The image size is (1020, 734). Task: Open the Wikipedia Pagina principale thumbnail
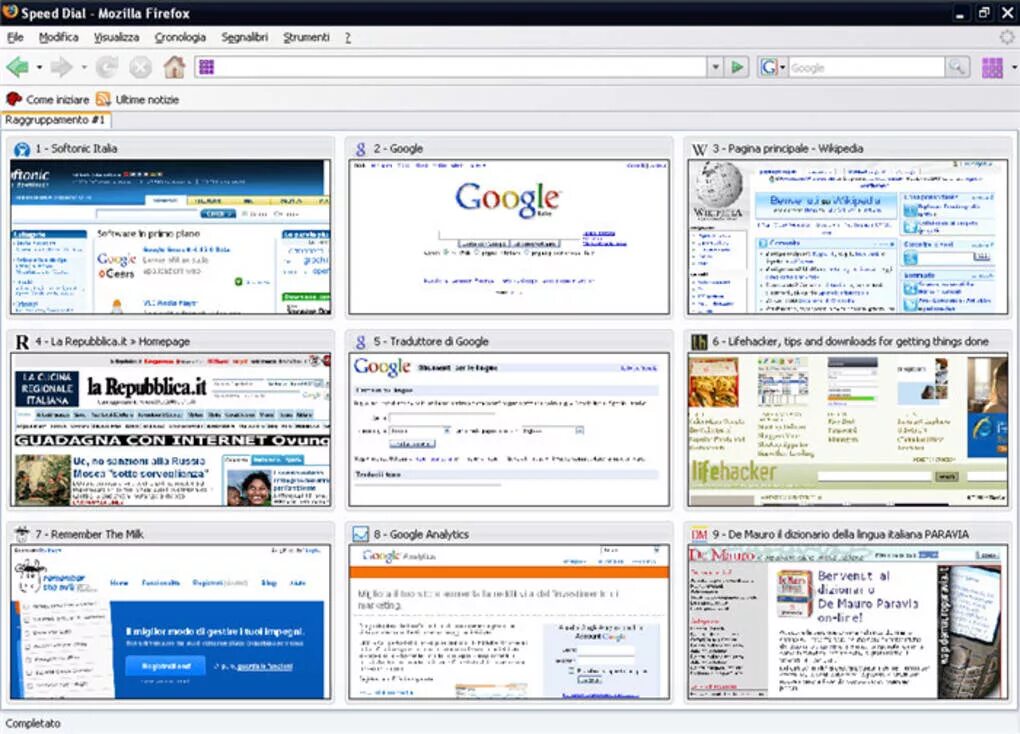(848, 237)
